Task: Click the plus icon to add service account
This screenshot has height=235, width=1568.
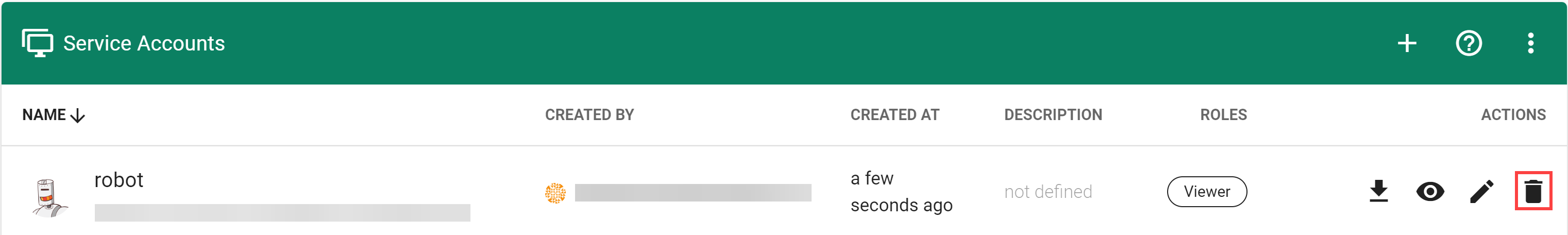Action: (x=1407, y=43)
